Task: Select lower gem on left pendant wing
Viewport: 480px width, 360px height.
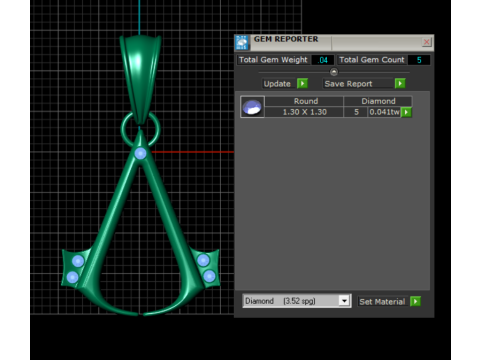Action: pos(72,277)
